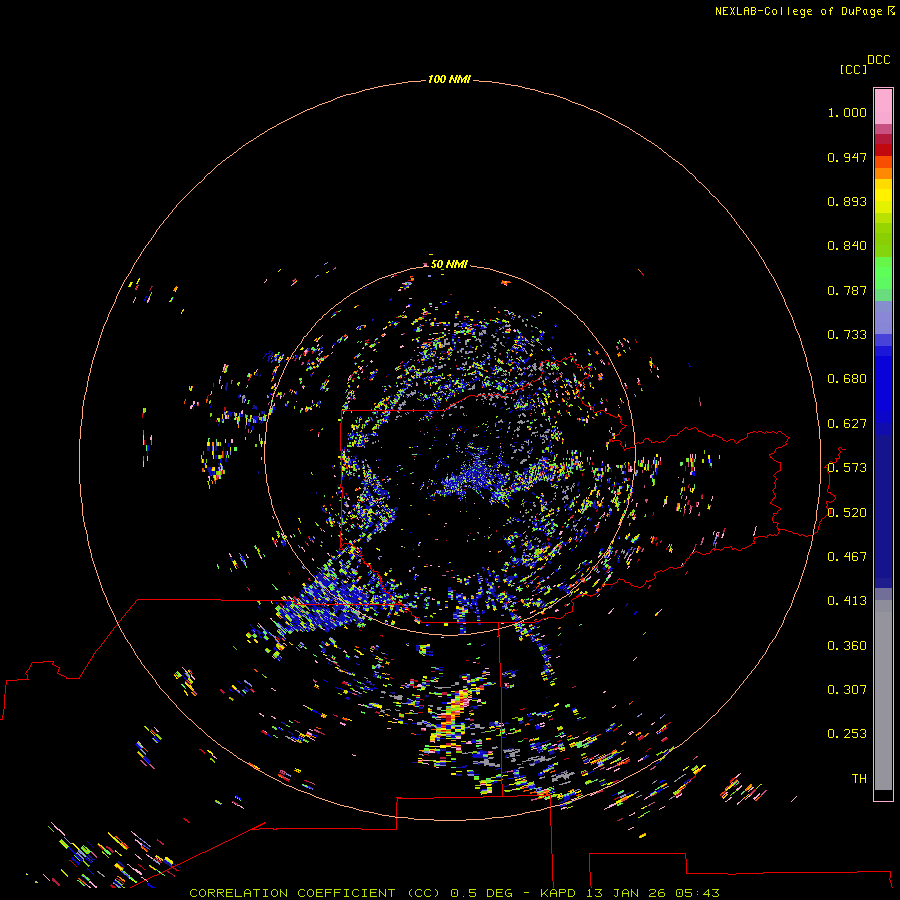The height and width of the screenshot is (900, 900).
Task: Click the DCC [CC] legend title
Action: [x=864, y=64]
